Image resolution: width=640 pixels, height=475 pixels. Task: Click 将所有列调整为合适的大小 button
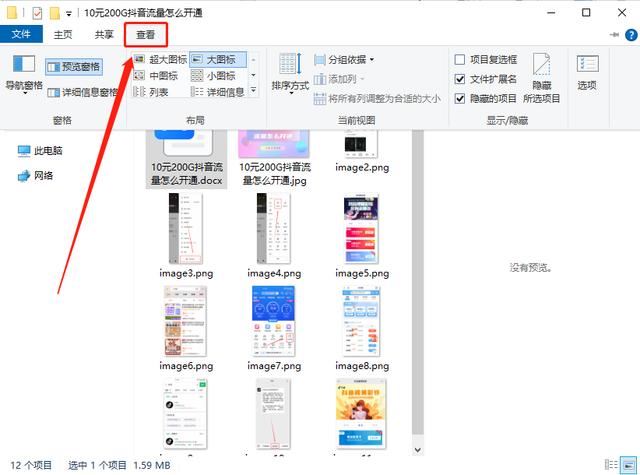pos(376,99)
